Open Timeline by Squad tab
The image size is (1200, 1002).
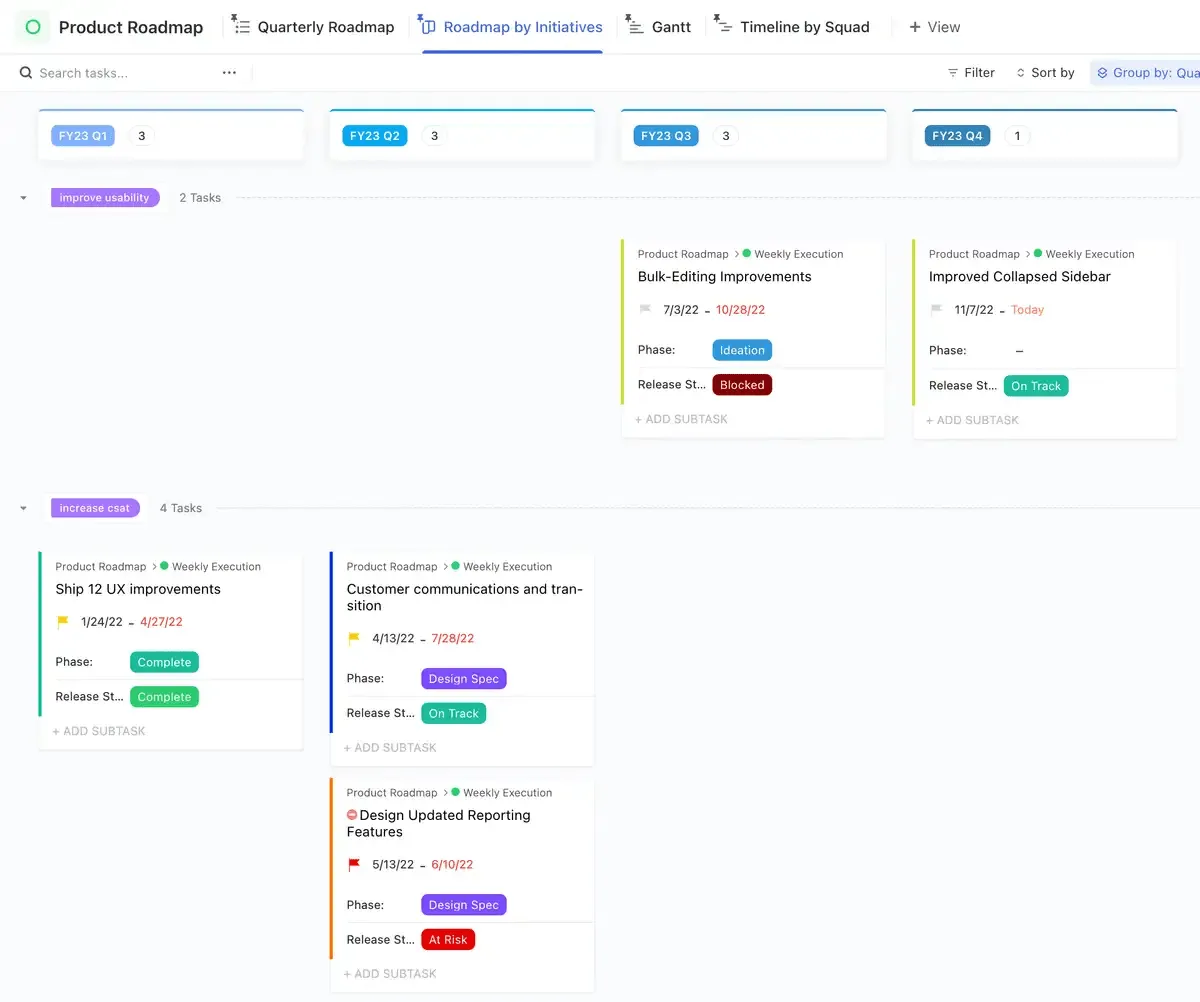(x=792, y=27)
